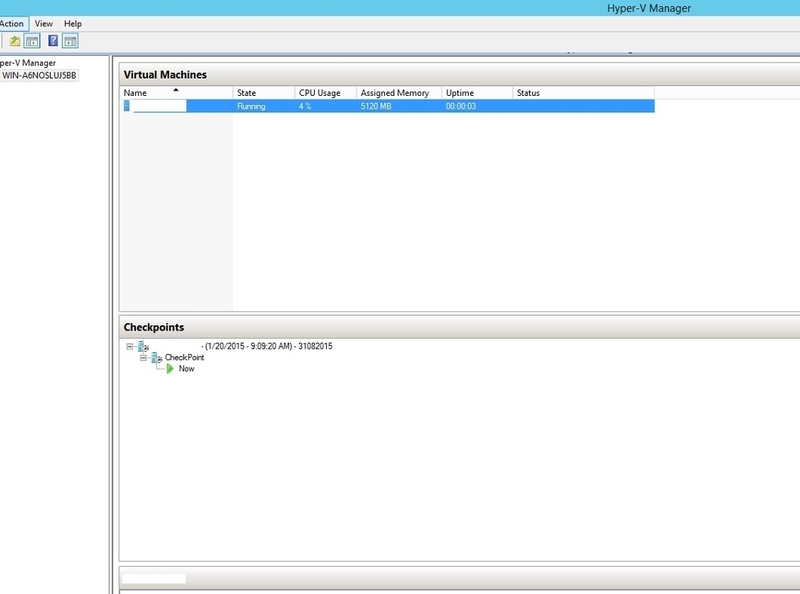Viewport: 800px width, 594px height.
Task: Click the back folder icon on toolbar
Action: coord(15,42)
